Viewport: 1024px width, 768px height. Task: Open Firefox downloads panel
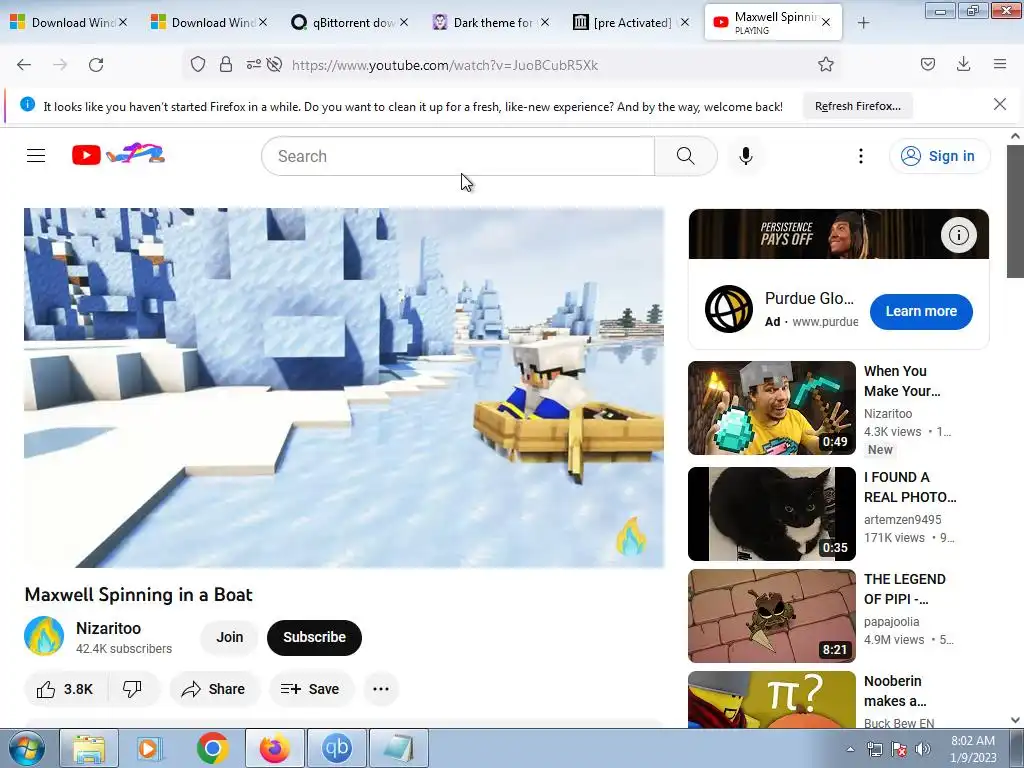pos(963,64)
